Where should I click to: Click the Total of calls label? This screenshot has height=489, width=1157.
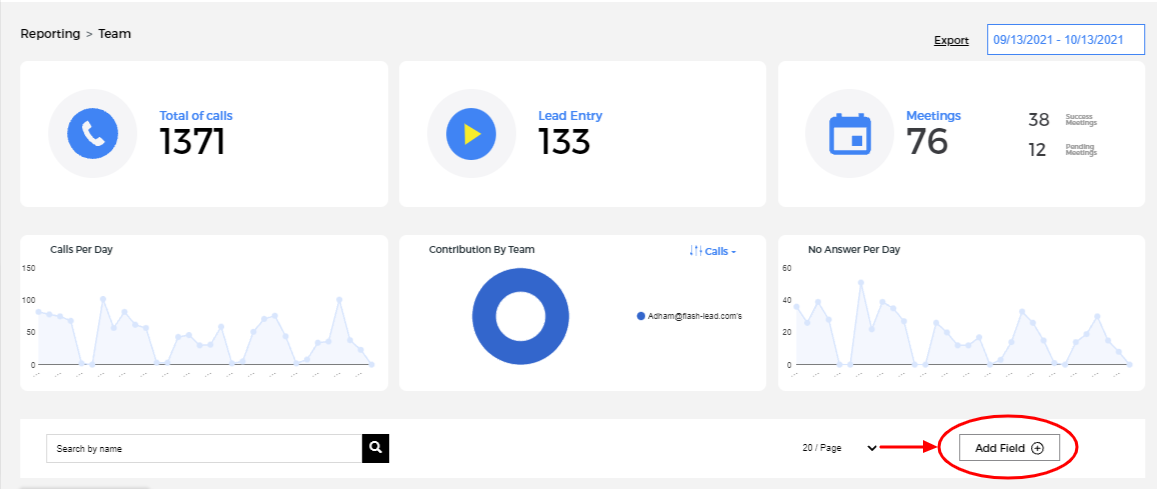click(x=196, y=116)
